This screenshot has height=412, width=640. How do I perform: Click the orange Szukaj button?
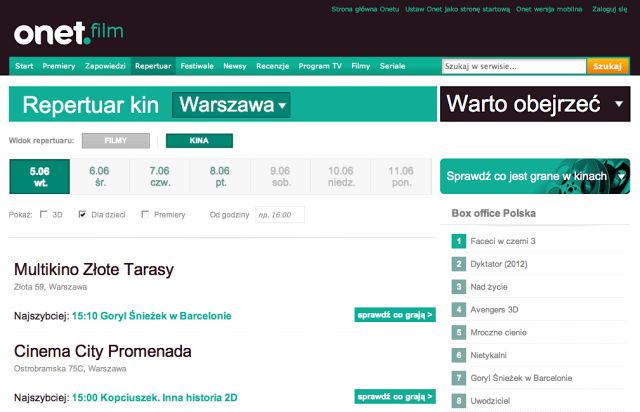click(607, 66)
